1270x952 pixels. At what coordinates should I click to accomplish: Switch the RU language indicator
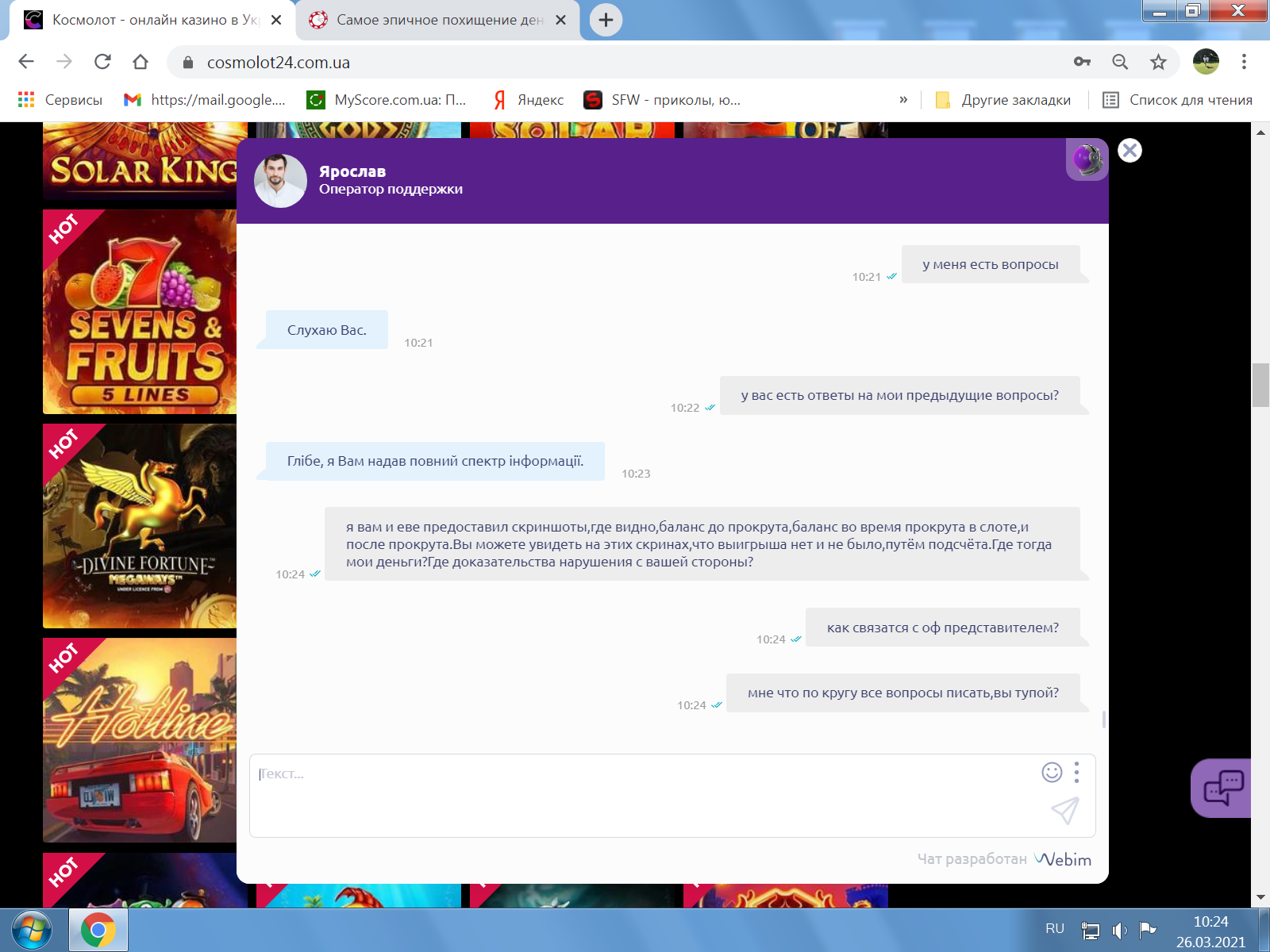[1055, 929]
